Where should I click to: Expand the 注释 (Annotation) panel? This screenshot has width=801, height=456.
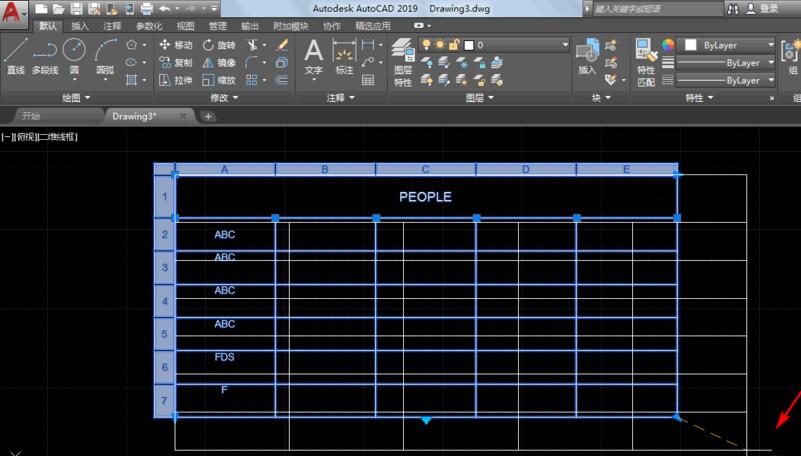tap(341, 98)
